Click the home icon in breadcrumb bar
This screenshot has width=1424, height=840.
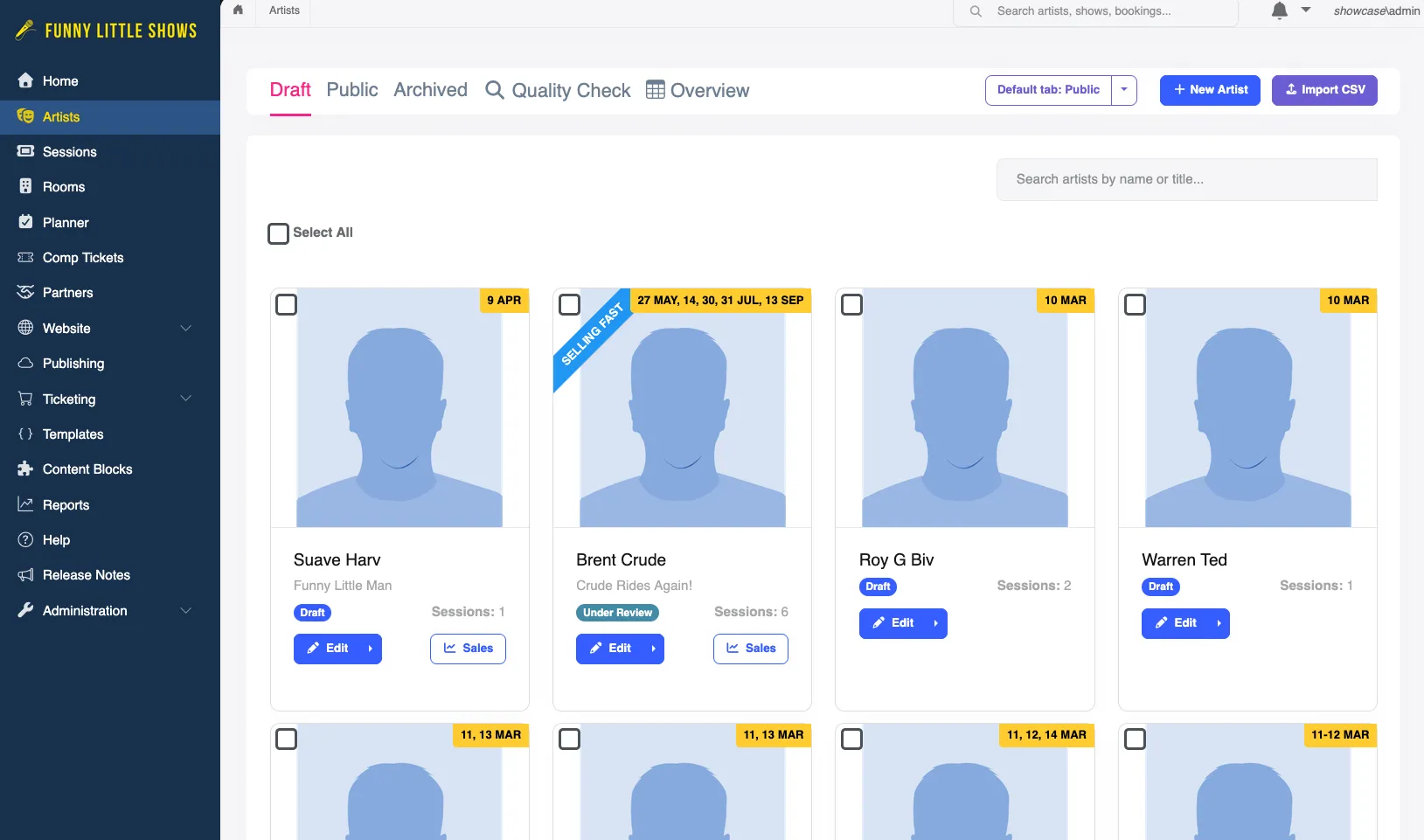[238, 10]
